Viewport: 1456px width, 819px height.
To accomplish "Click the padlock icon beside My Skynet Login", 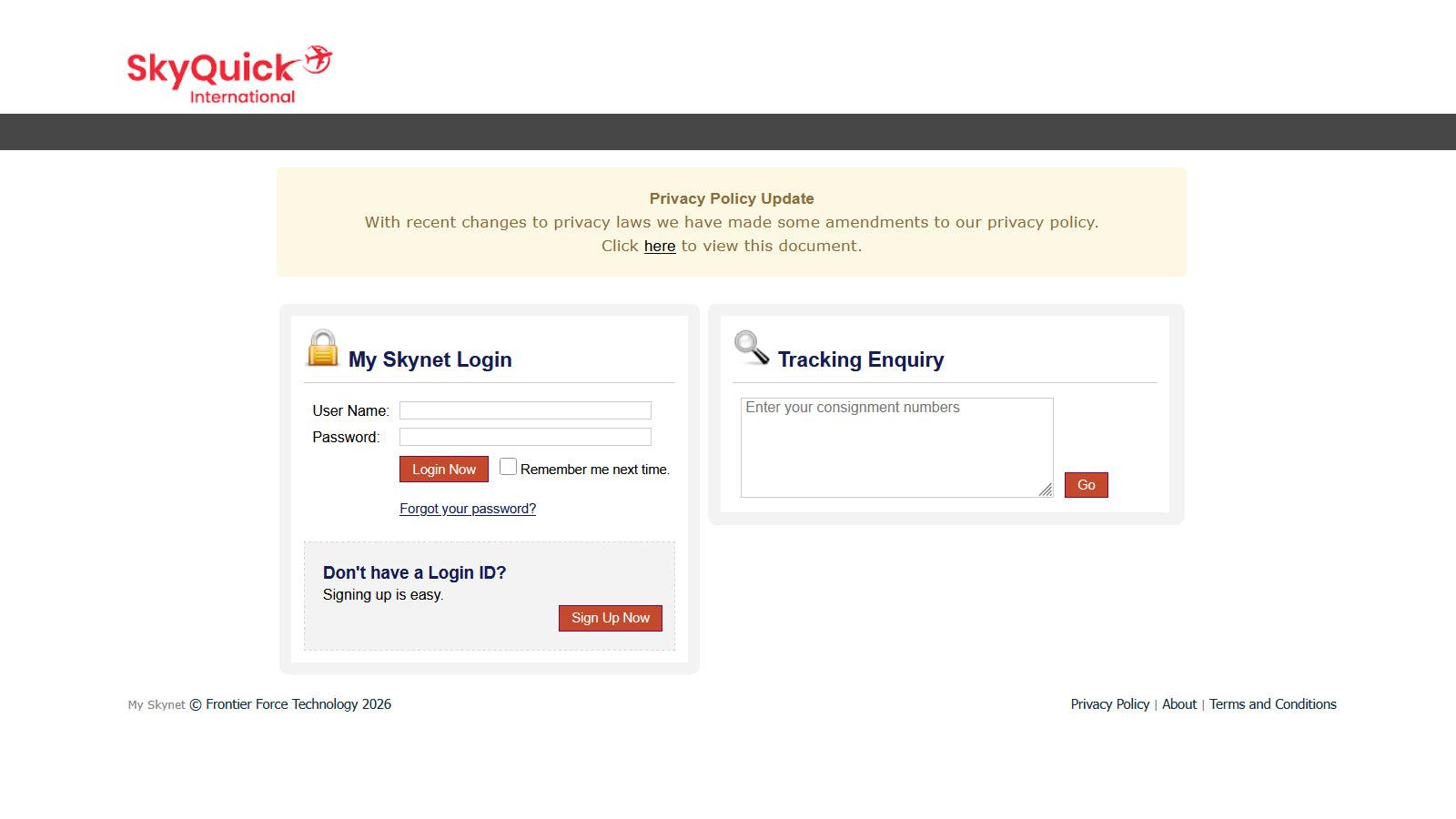I will (322, 349).
